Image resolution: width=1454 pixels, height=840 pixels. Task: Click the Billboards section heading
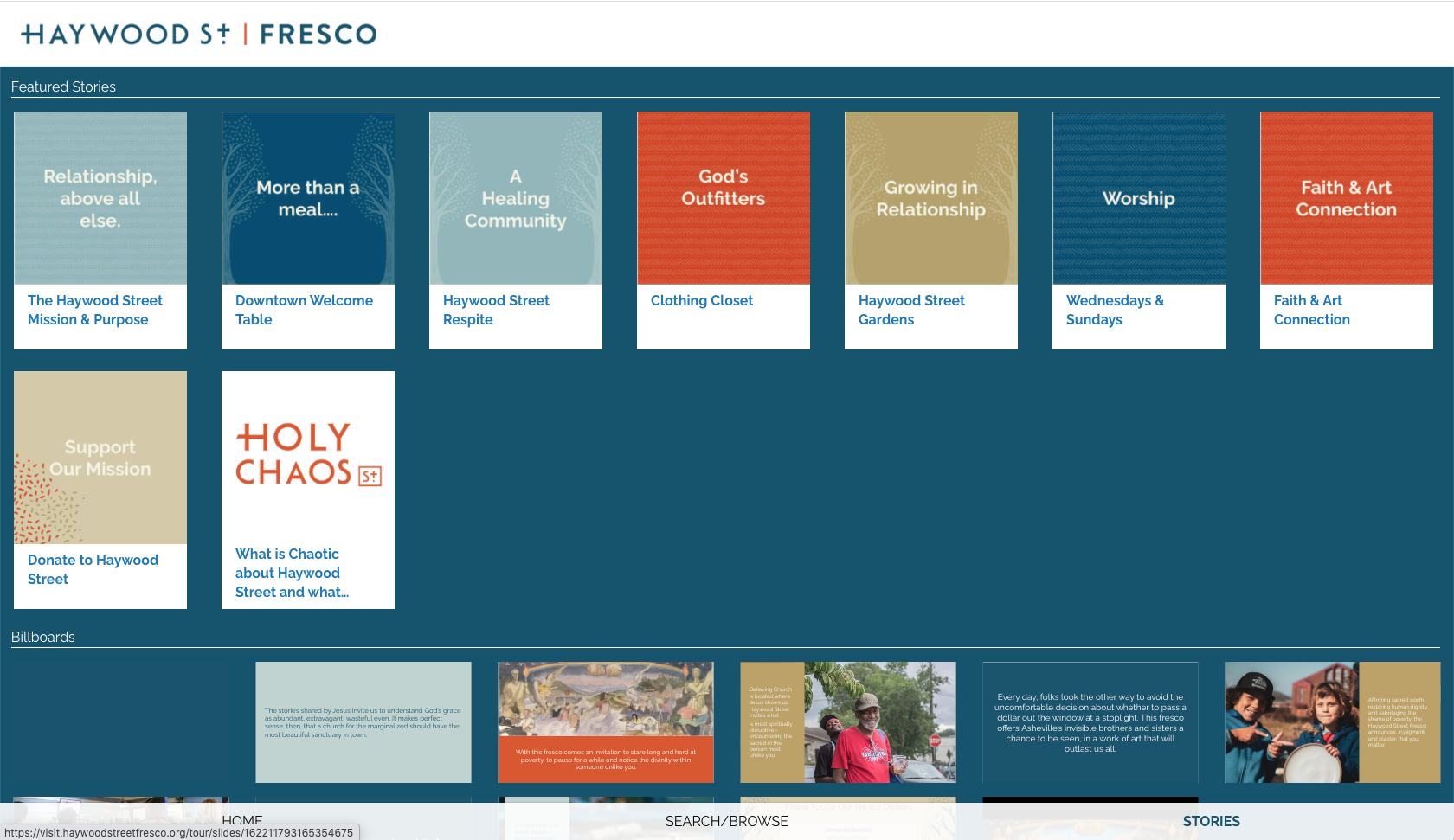[x=43, y=637]
